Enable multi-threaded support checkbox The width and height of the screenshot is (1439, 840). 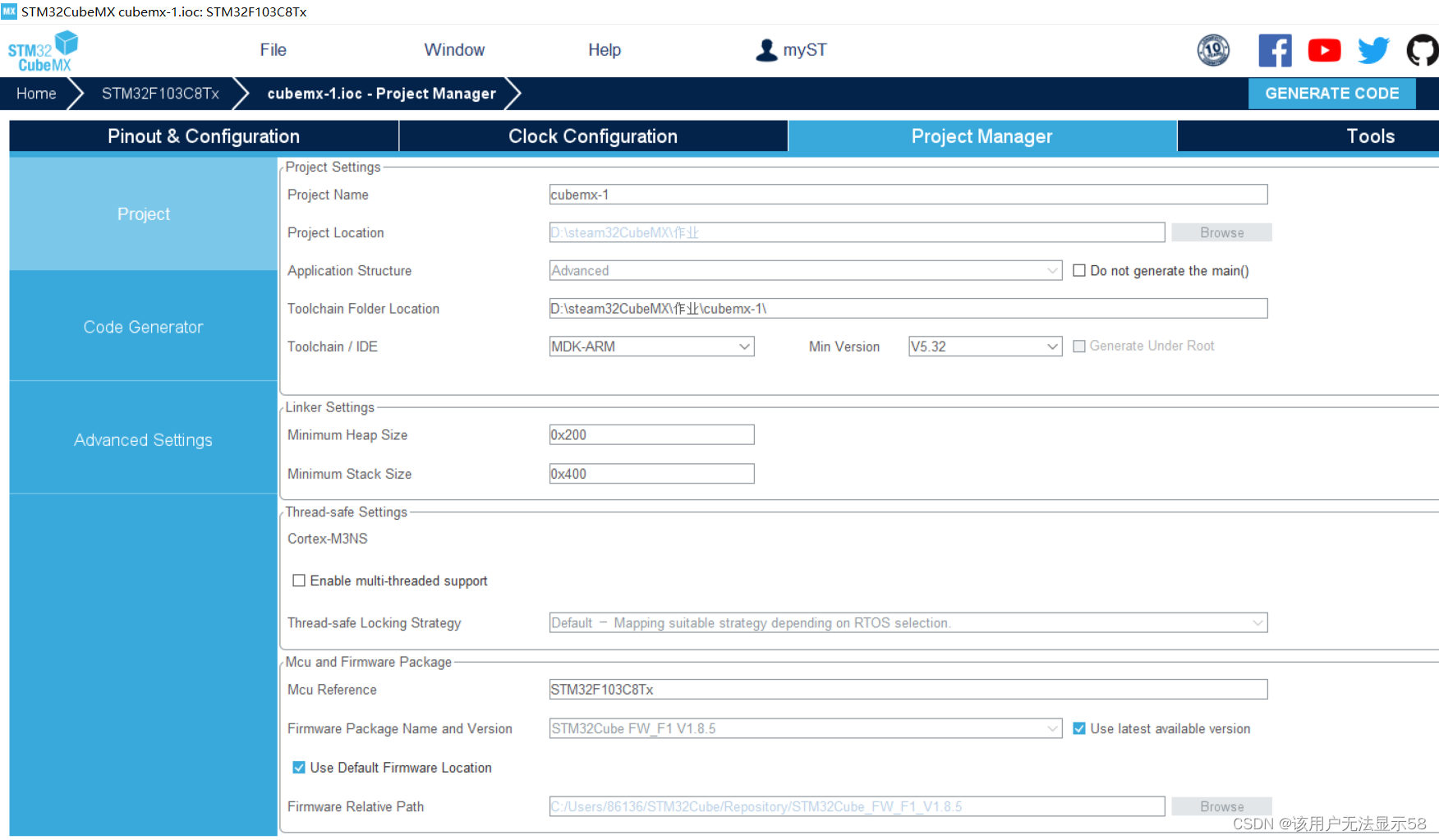[x=299, y=581]
